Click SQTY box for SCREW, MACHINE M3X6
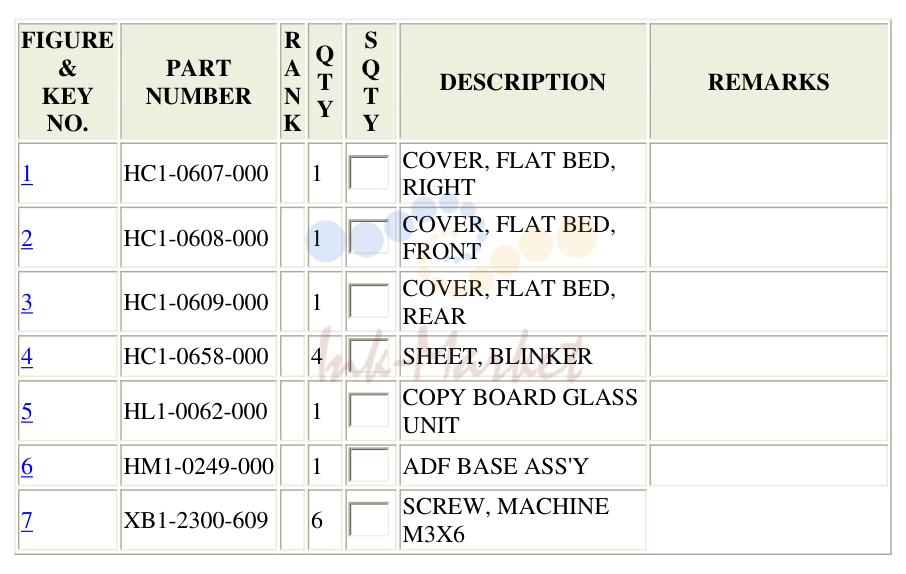Image resolution: width=906 pixels, height=574 pixels. pyautogui.click(x=369, y=520)
